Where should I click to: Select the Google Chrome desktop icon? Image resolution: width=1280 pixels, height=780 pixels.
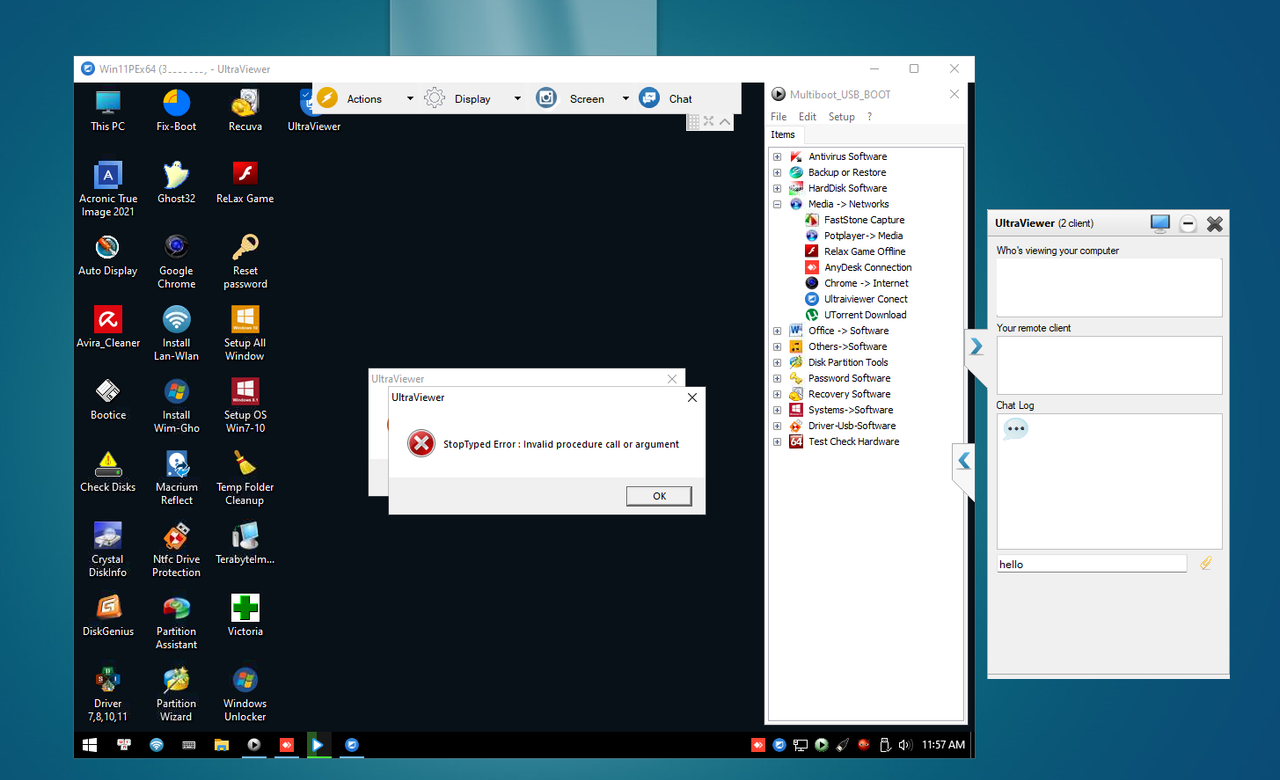tap(176, 262)
